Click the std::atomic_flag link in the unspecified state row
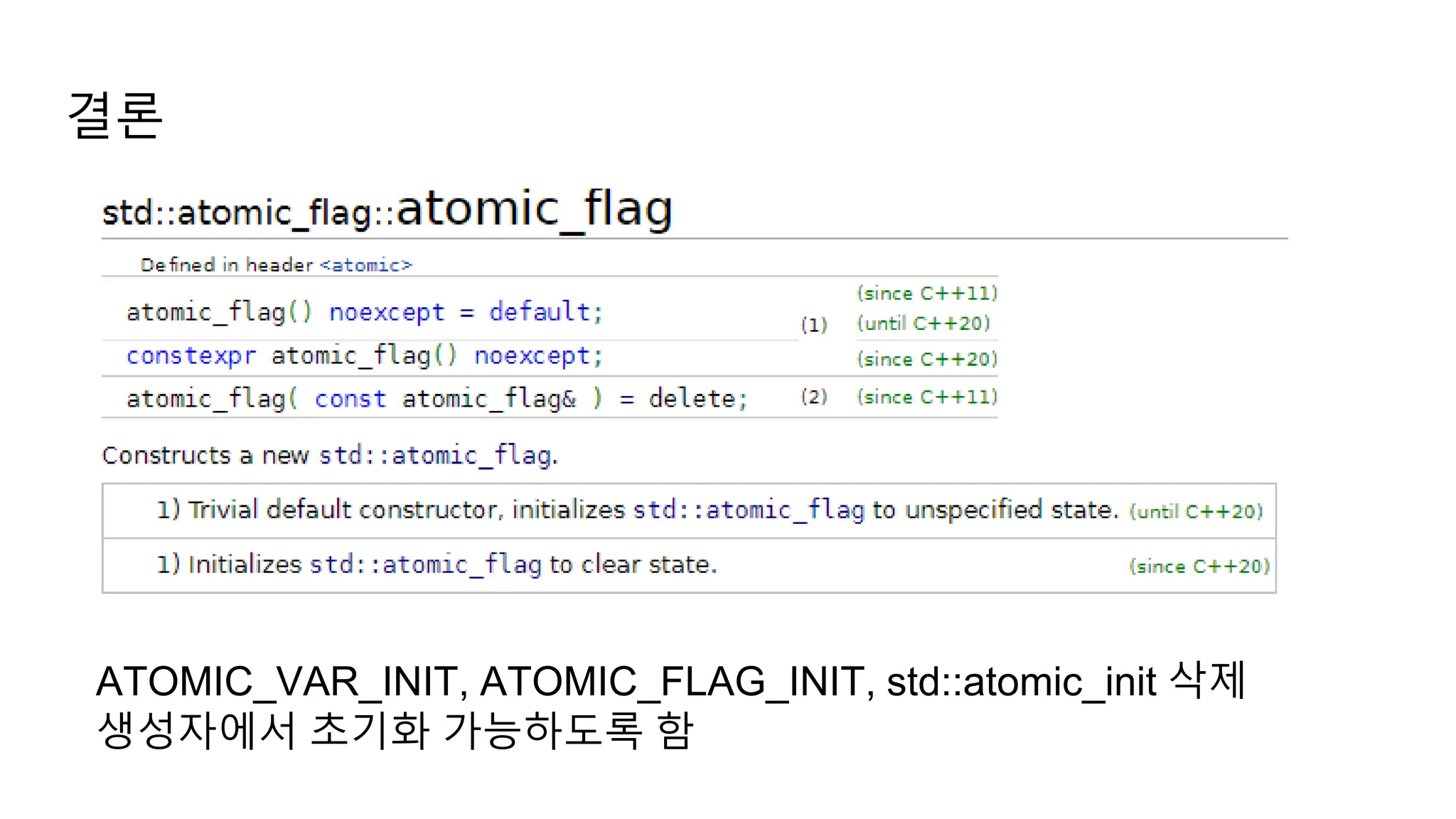 coord(749,510)
